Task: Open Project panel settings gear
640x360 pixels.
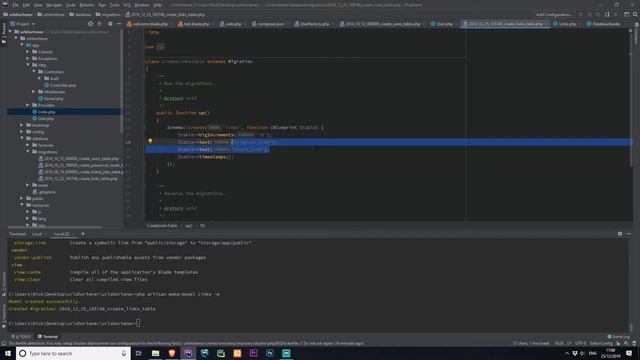Action: tap(110, 24)
